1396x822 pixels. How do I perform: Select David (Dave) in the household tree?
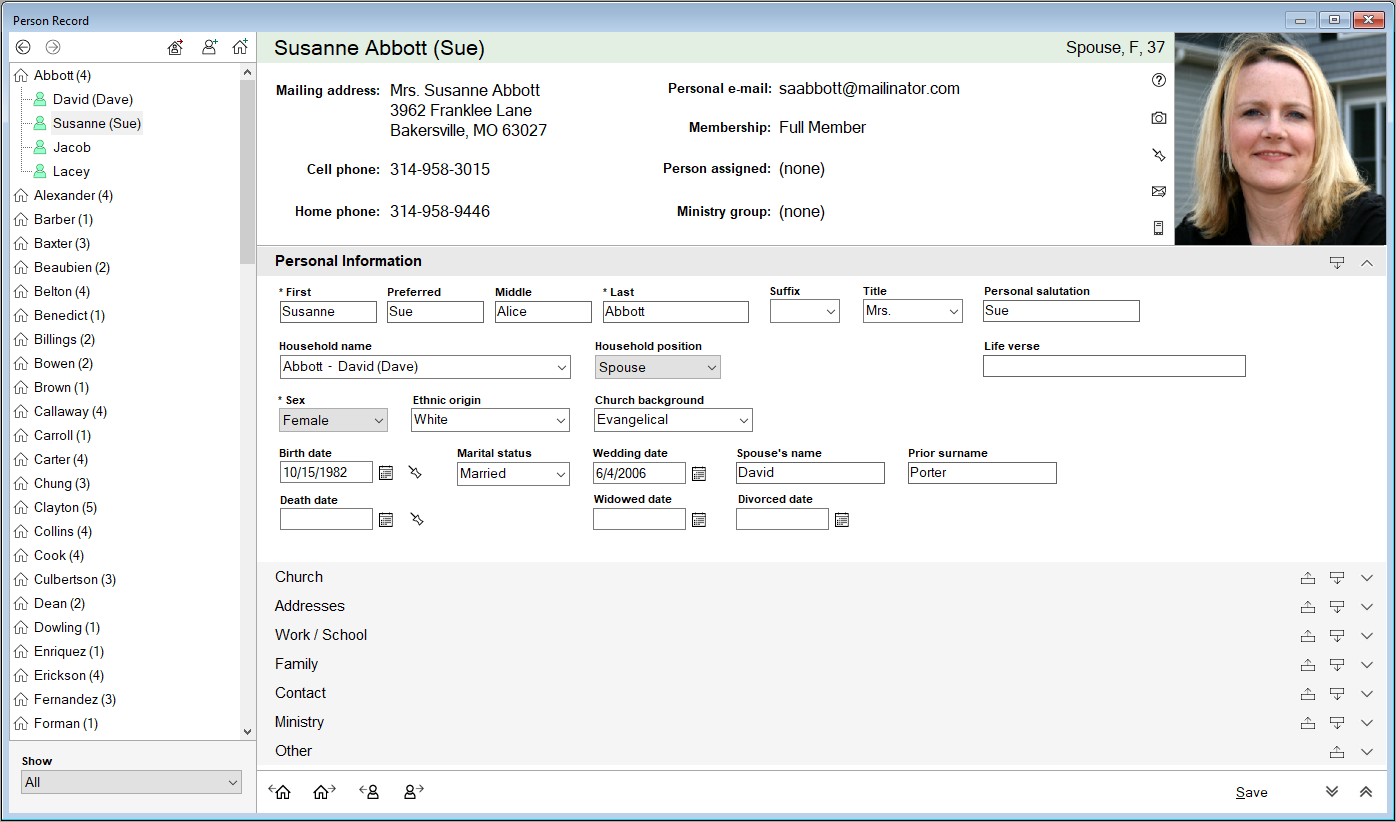click(x=93, y=100)
